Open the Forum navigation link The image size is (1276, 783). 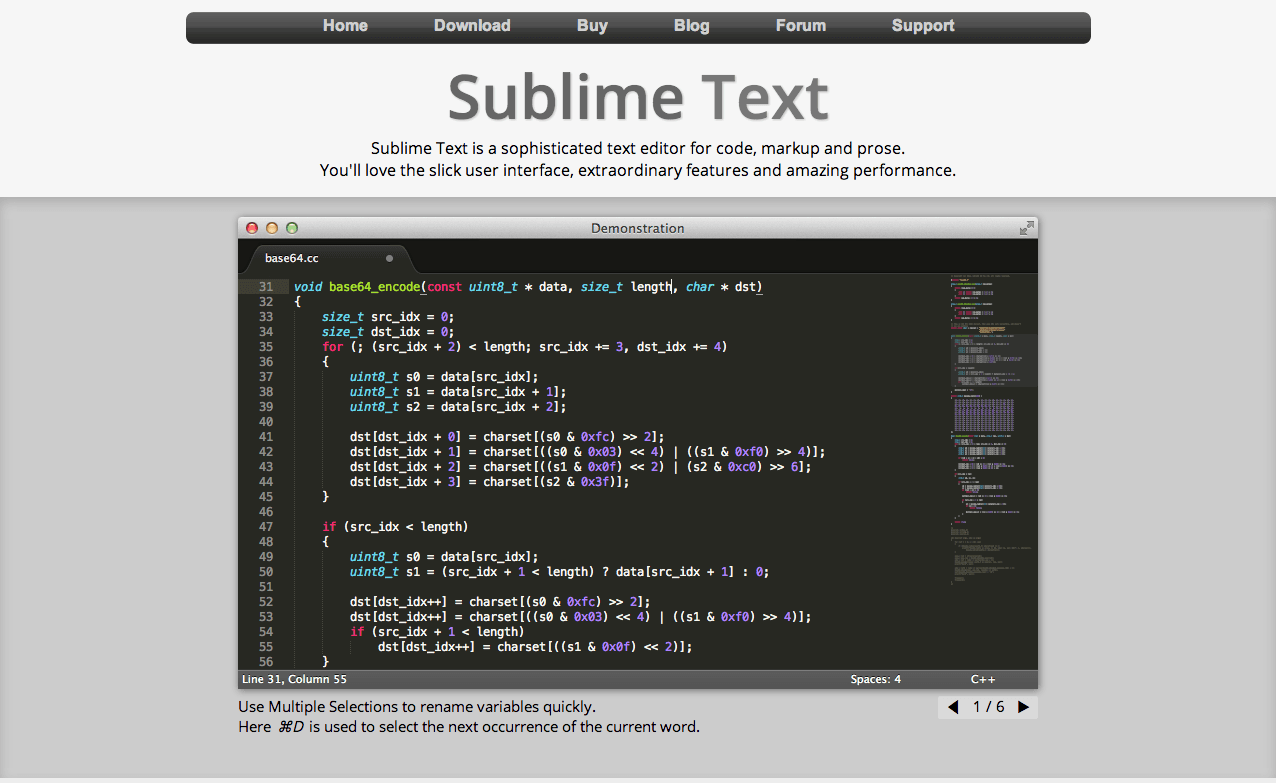coord(801,26)
